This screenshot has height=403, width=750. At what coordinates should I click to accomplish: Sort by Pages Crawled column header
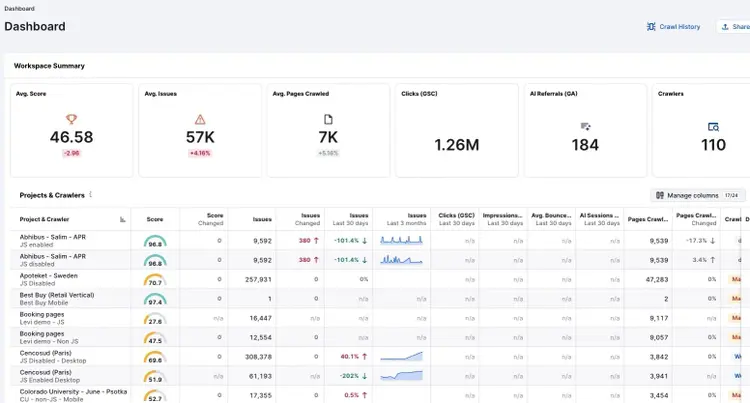coord(648,219)
